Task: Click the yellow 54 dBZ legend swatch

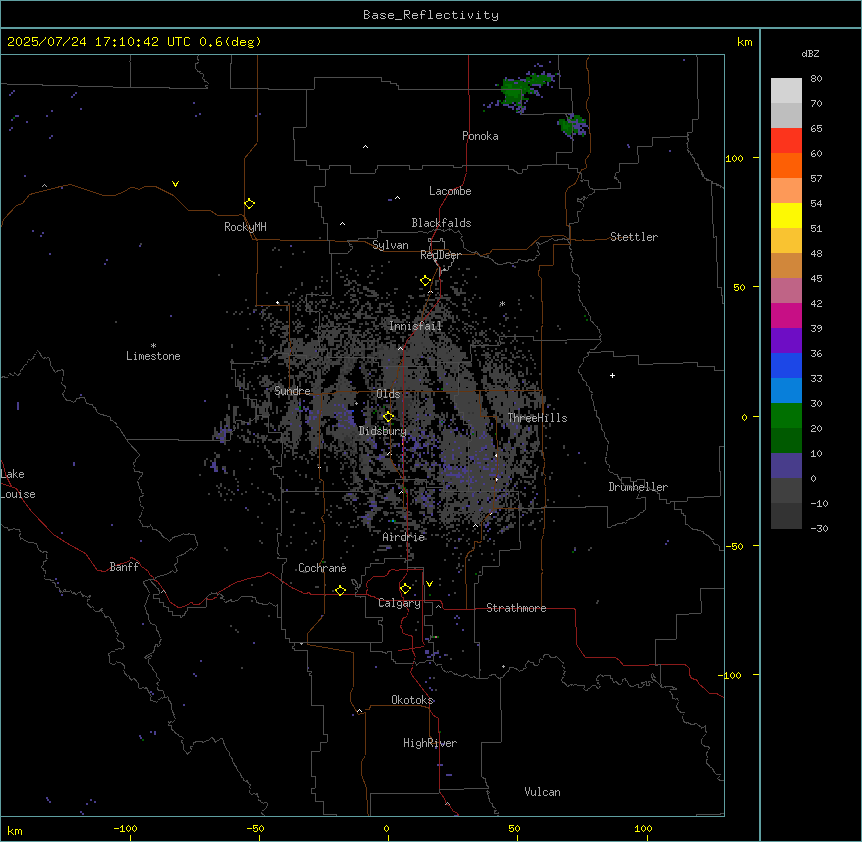Action: click(x=786, y=215)
